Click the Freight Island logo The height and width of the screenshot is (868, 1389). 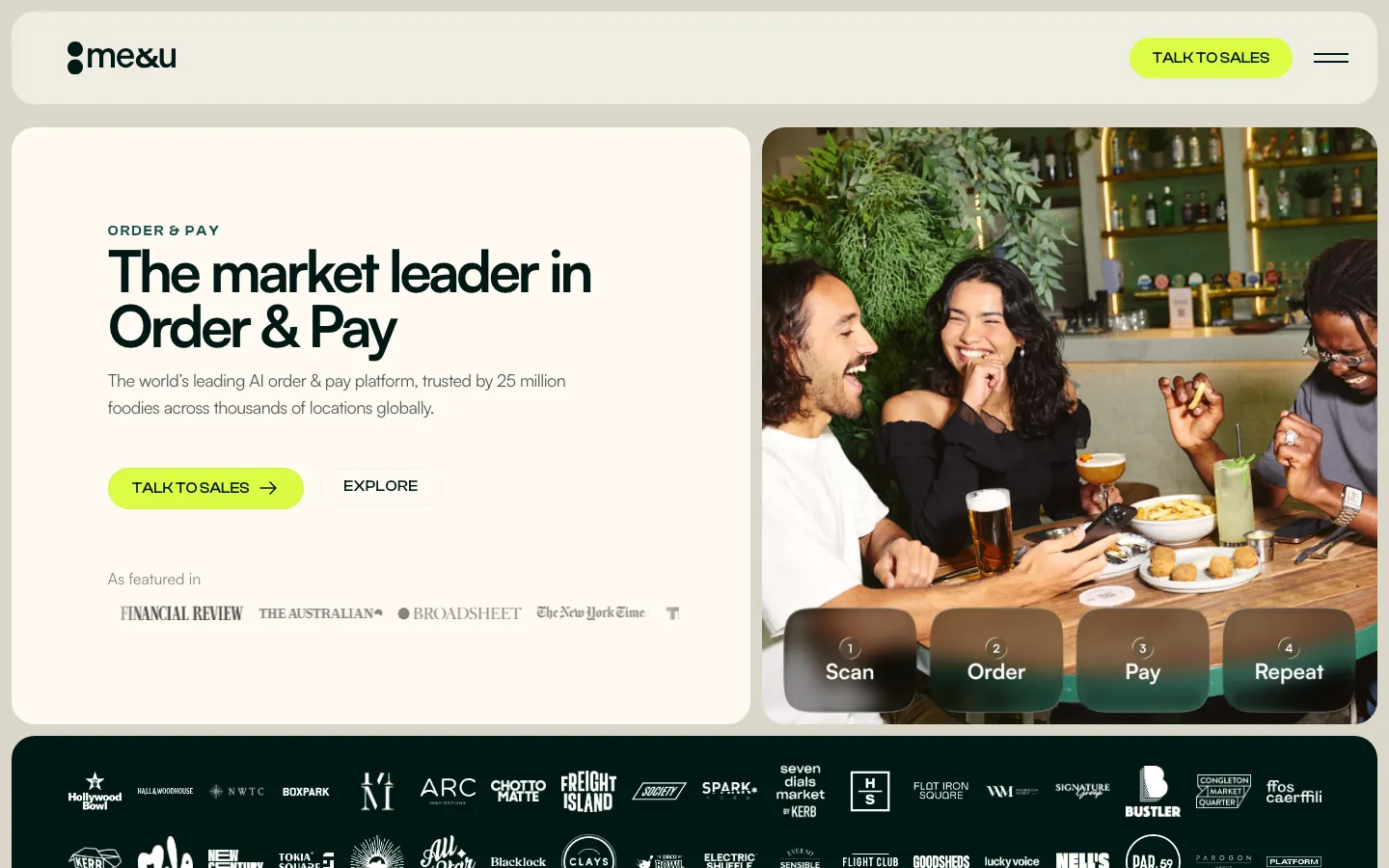[x=588, y=792]
